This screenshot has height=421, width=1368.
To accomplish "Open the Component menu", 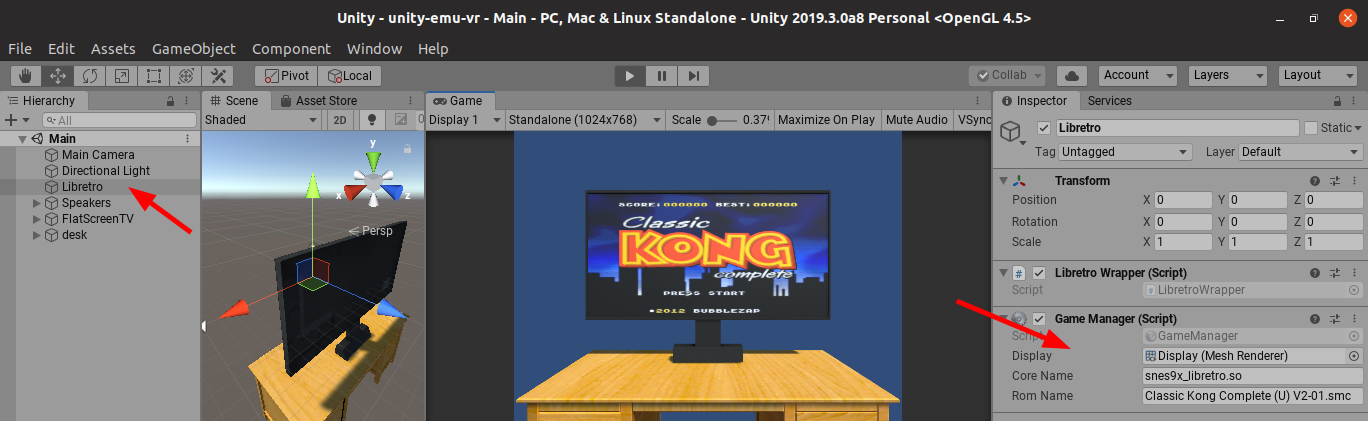I will 291,48.
